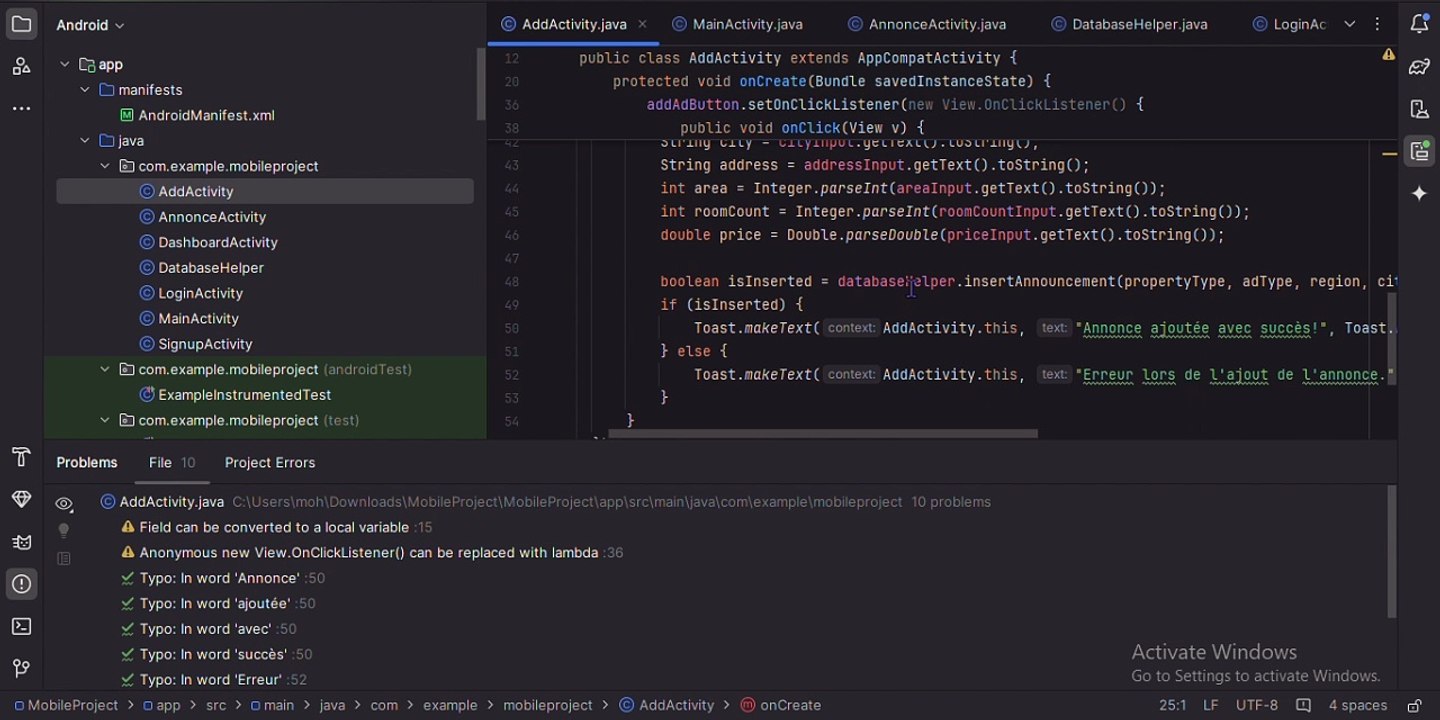1440x720 pixels.
Task: Open the Project tool window folder icon
Action: point(21,24)
